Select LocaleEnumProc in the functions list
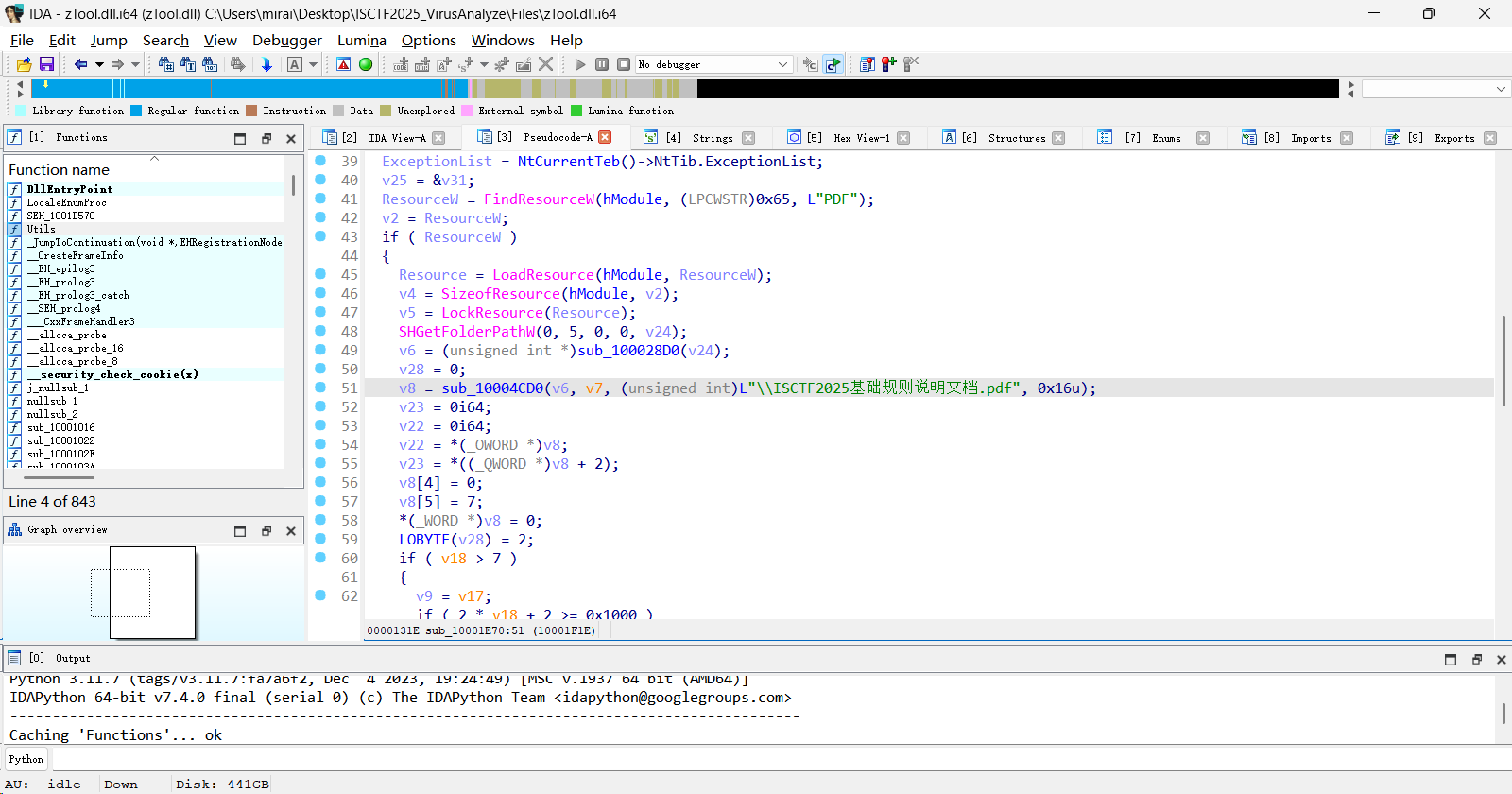 click(66, 202)
